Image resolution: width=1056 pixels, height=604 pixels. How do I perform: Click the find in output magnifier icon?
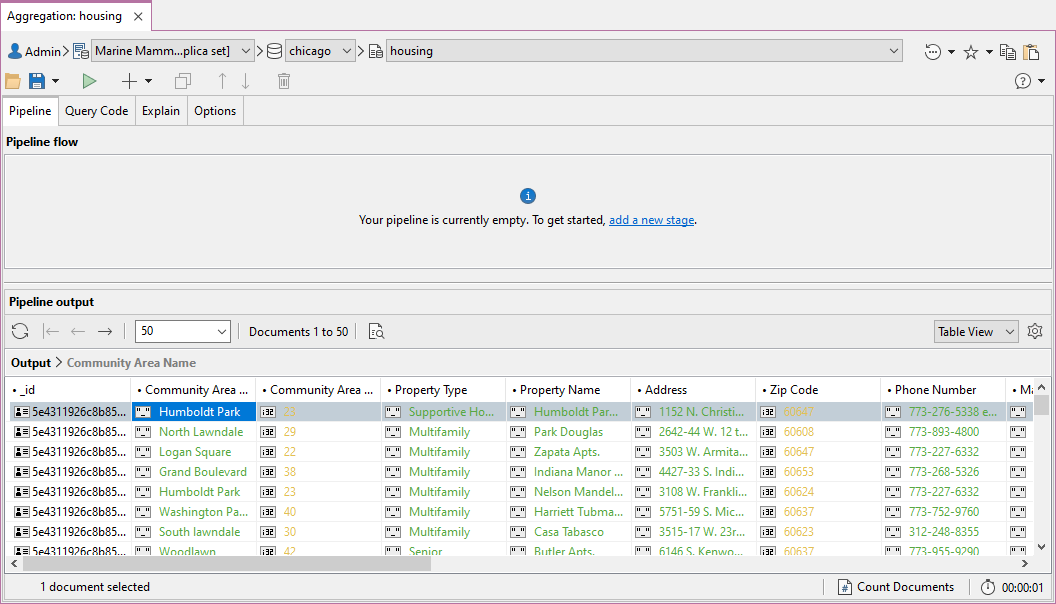(376, 332)
